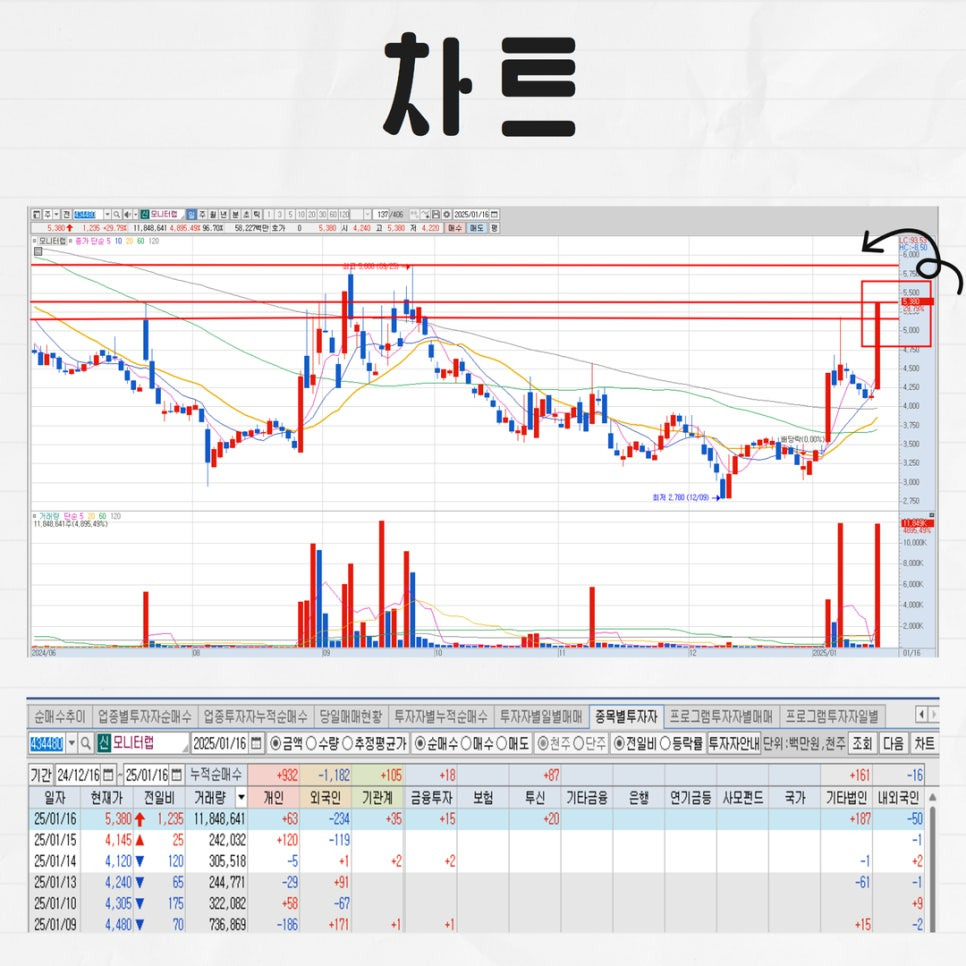Image resolution: width=966 pixels, height=966 pixels.
Task: Click the magnifier search icon in chart toolbar
Action: (x=116, y=214)
